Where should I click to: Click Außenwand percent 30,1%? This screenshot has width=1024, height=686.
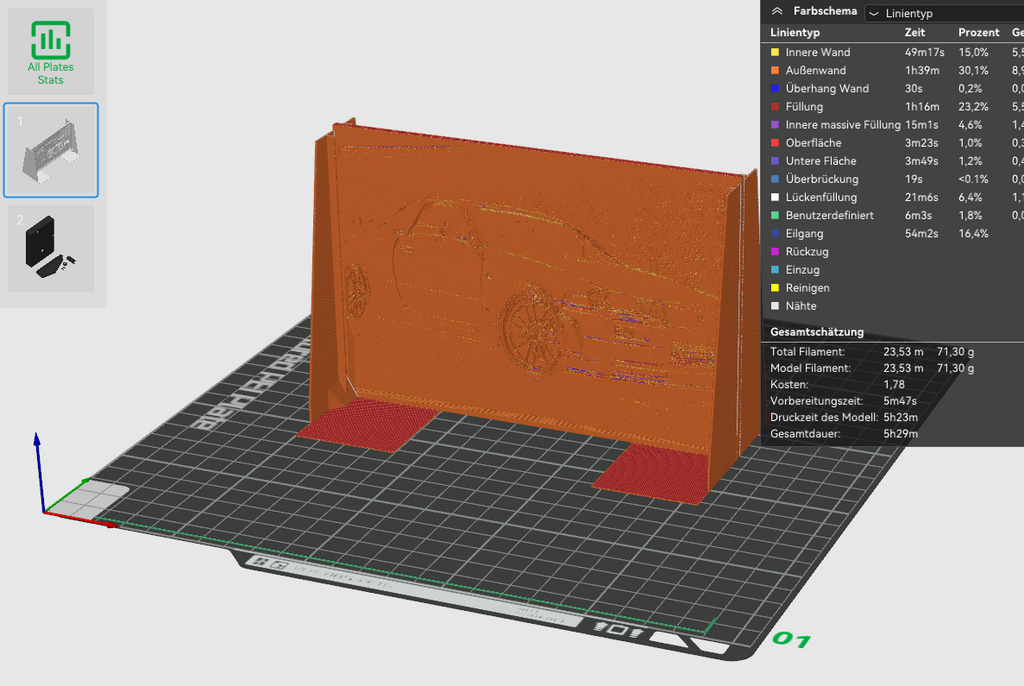(x=973, y=71)
